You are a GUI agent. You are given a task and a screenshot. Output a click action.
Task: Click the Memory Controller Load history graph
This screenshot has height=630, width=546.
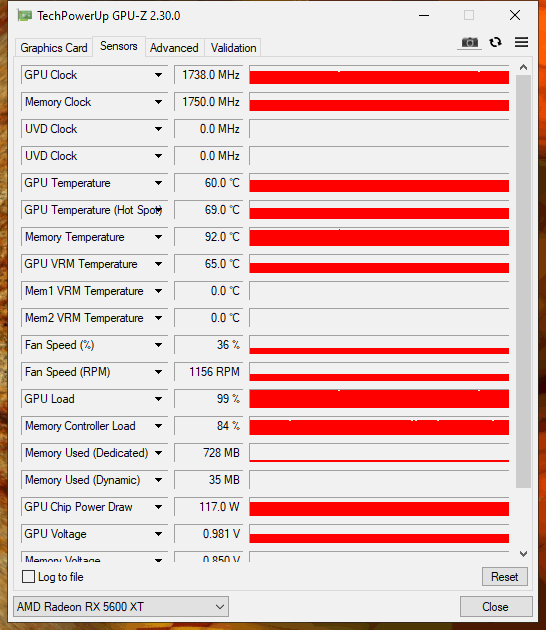(x=379, y=426)
